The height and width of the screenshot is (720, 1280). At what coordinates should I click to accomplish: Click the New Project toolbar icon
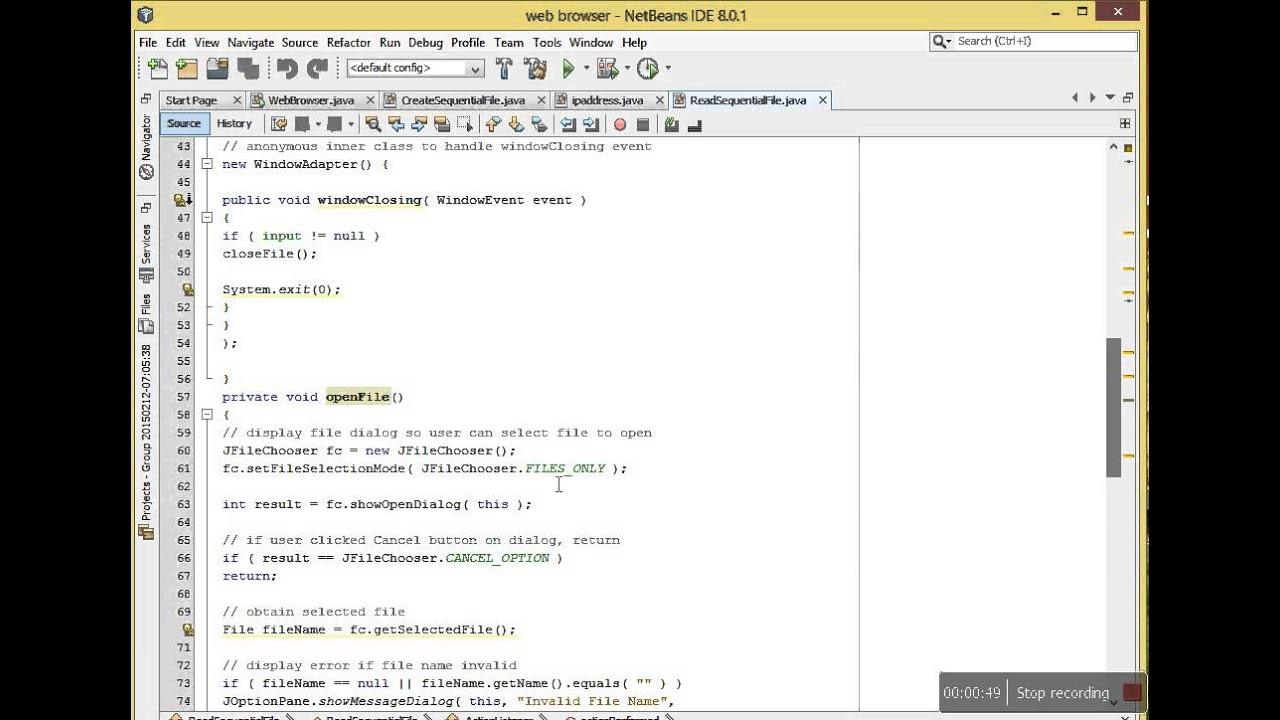187,68
